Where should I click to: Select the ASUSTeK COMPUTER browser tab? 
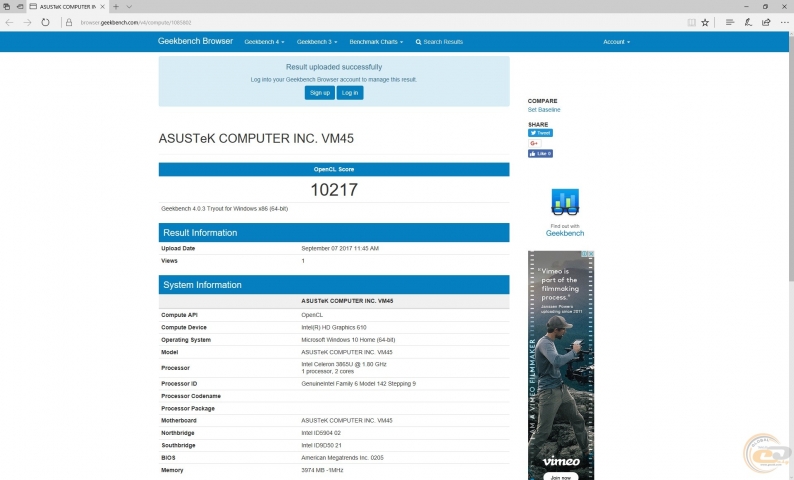pos(67,7)
